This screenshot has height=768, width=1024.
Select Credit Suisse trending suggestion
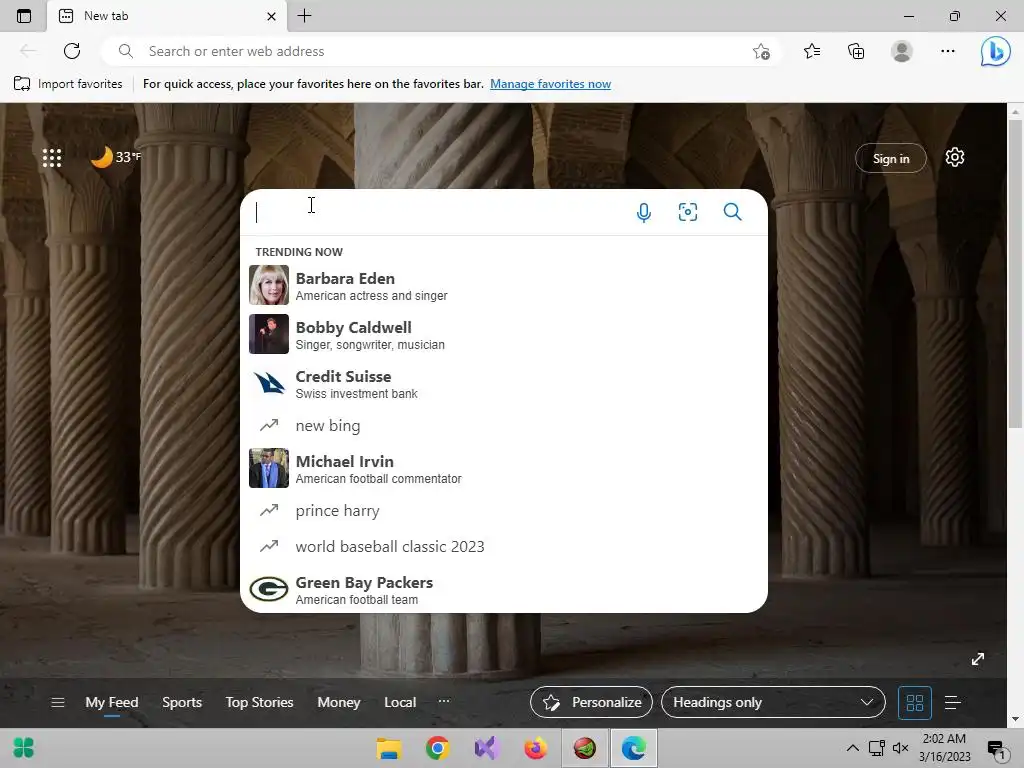(504, 383)
